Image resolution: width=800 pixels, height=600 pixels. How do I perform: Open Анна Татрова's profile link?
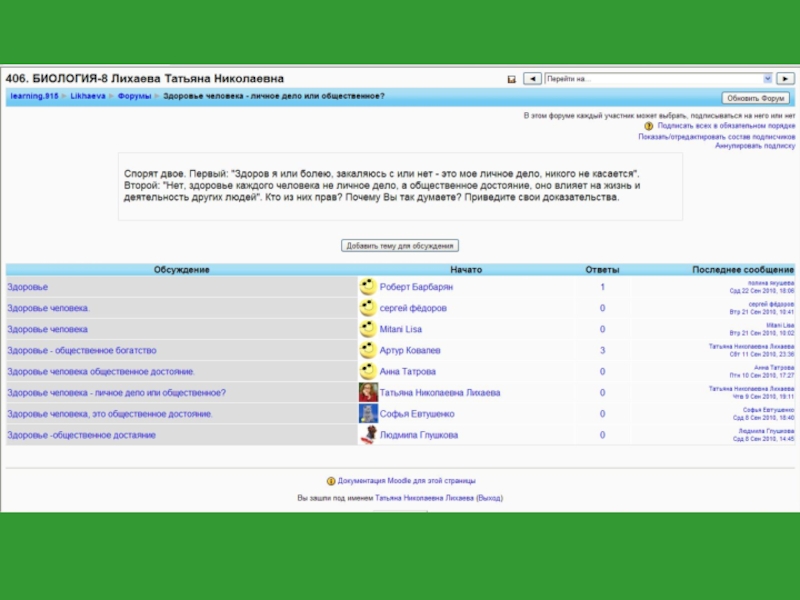(x=408, y=372)
